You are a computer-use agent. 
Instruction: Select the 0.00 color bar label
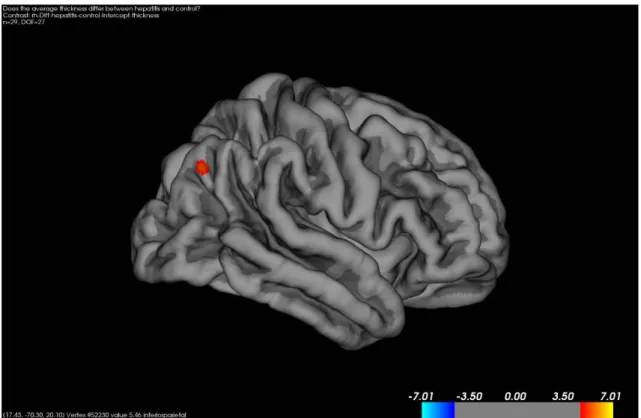tap(515, 396)
